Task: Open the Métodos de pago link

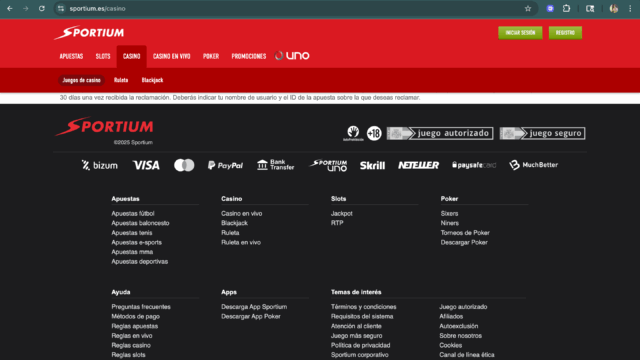Action: tap(136, 317)
